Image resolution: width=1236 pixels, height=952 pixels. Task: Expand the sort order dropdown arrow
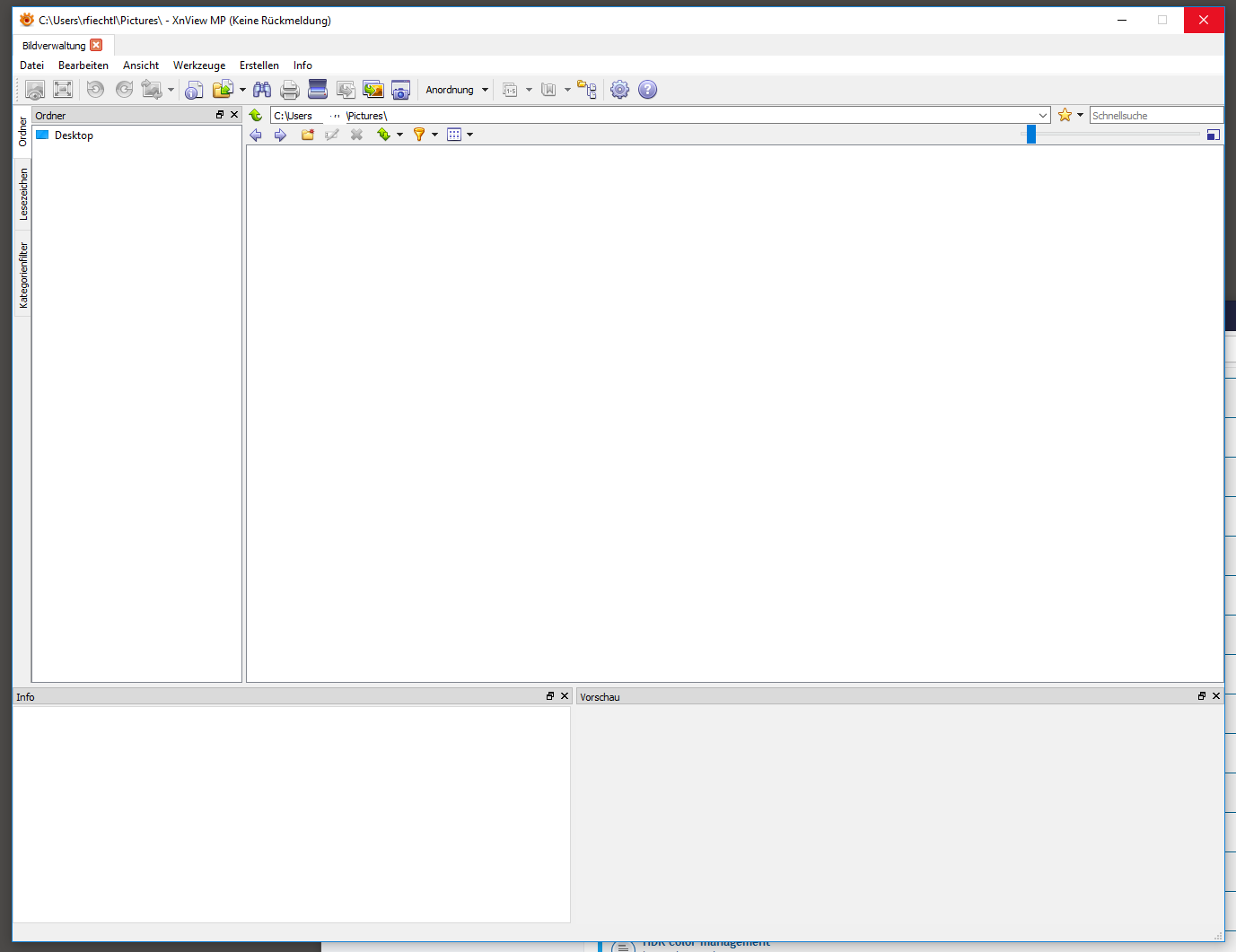399,135
